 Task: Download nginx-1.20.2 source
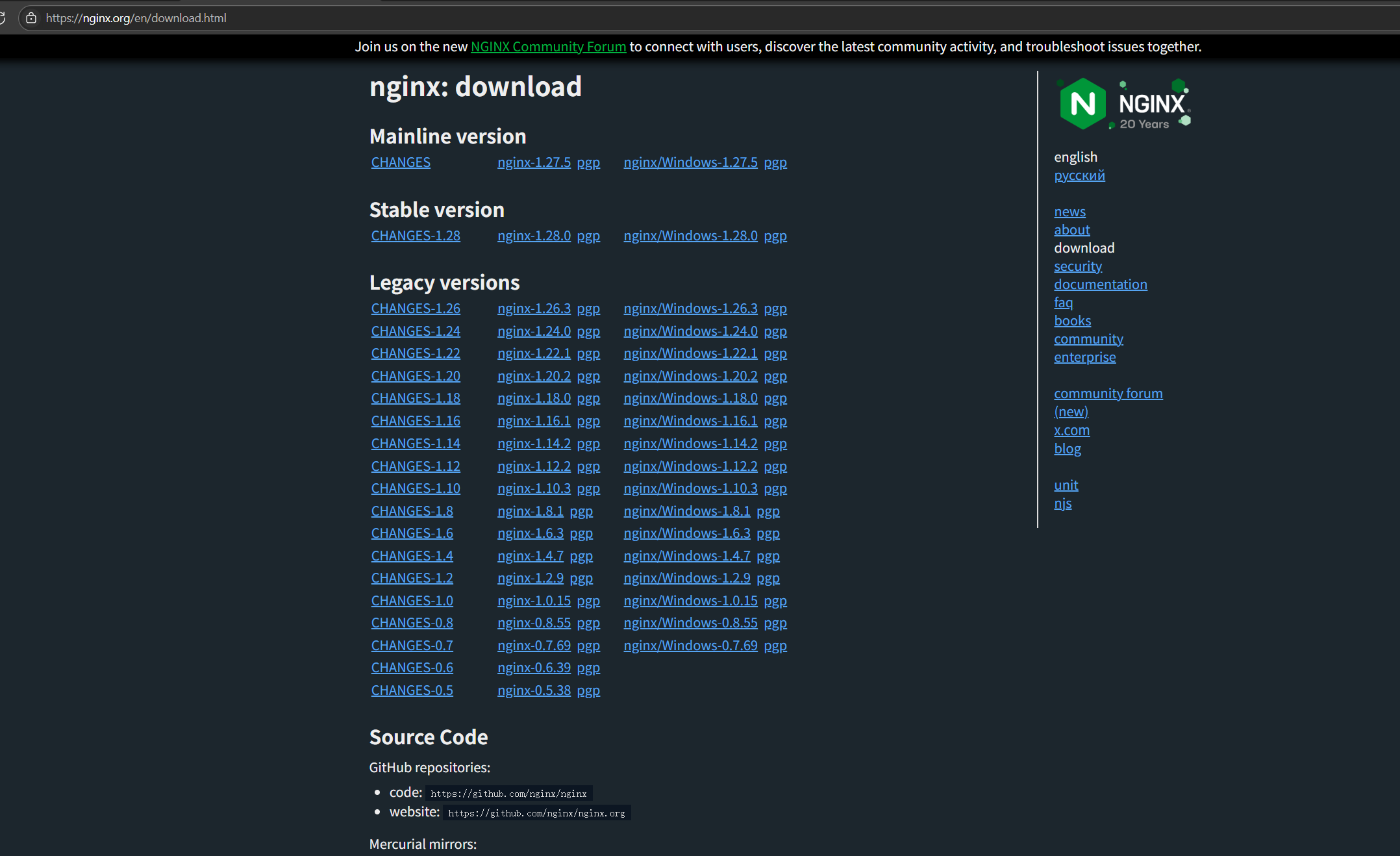pyautogui.click(x=534, y=376)
